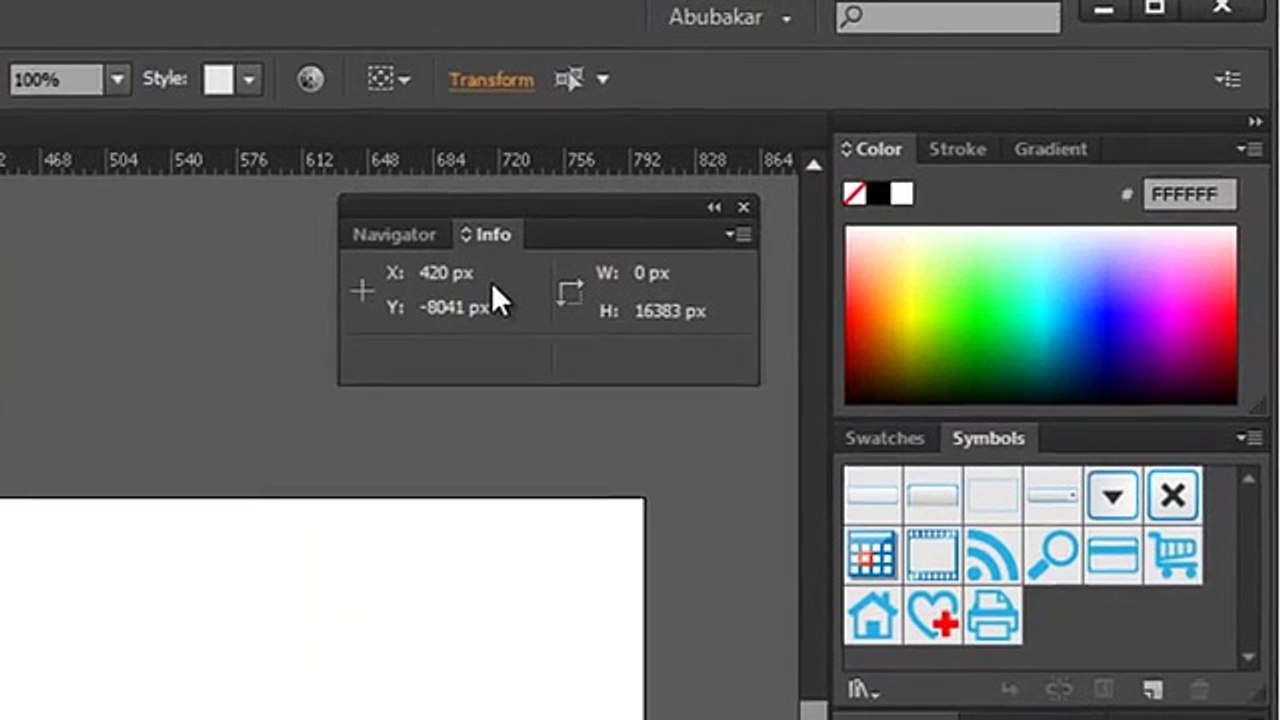Click the Style swatch preview

click(x=219, y=79)
